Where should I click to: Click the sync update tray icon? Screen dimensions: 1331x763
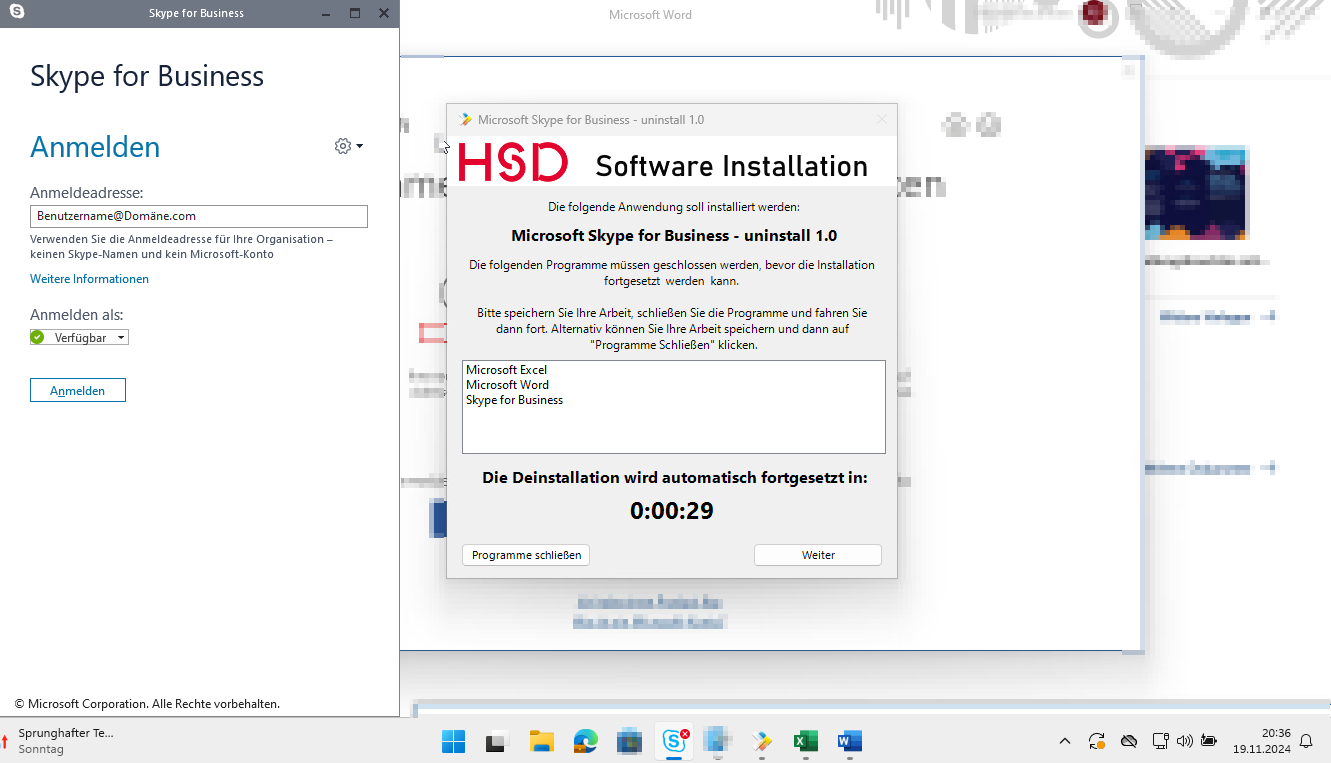(x=1097, y=742)
